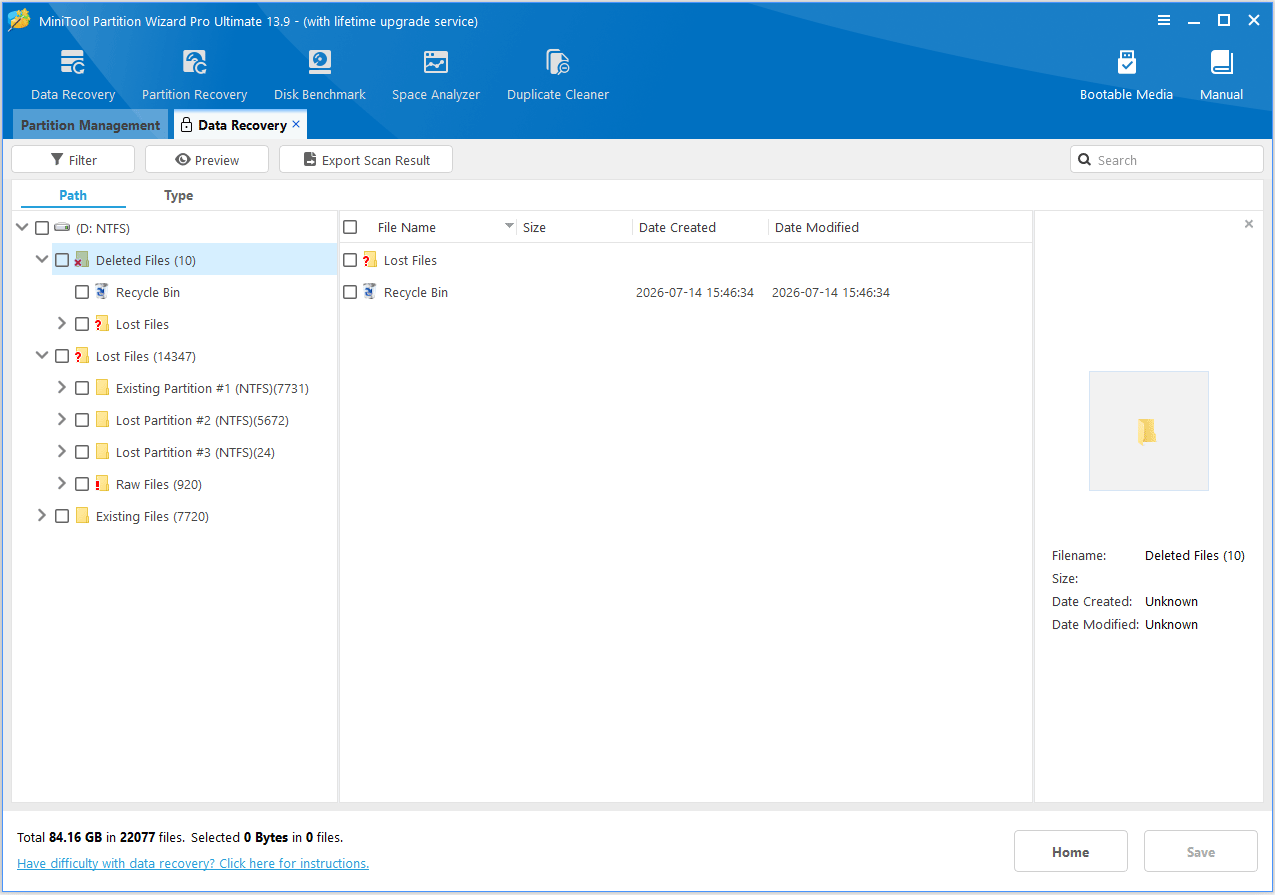The width and height of the screenshot is (1275, 895).
Task: Launch Duplicate Cleaner tool
Action: (558, 63)
